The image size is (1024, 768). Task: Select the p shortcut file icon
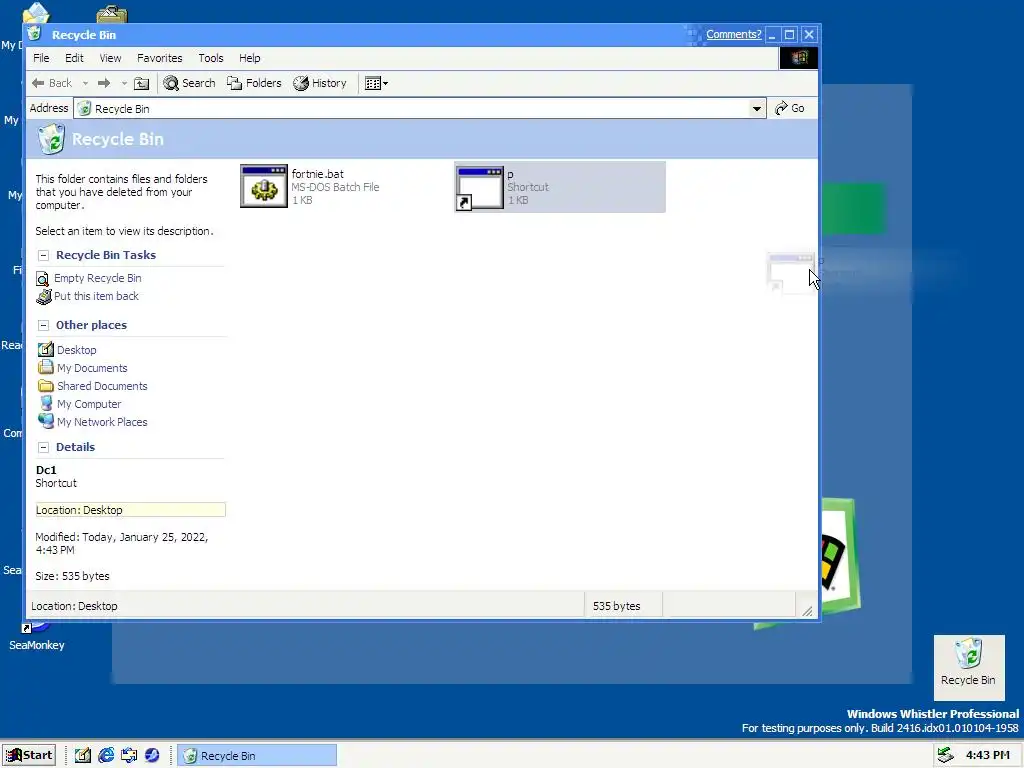479,188
